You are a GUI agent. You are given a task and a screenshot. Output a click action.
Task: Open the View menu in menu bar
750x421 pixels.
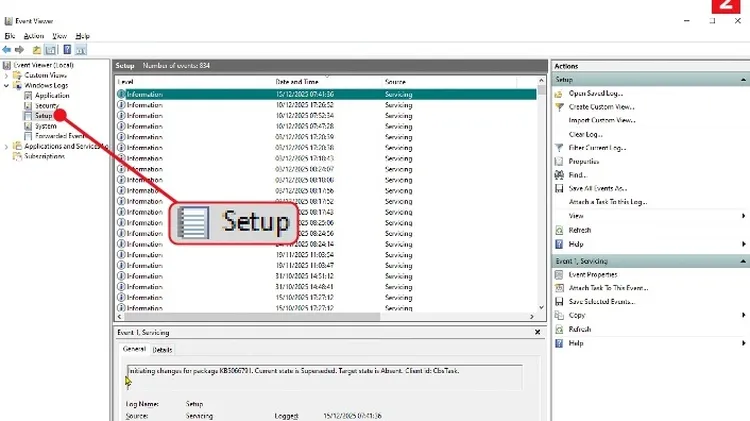coord(58,36)
